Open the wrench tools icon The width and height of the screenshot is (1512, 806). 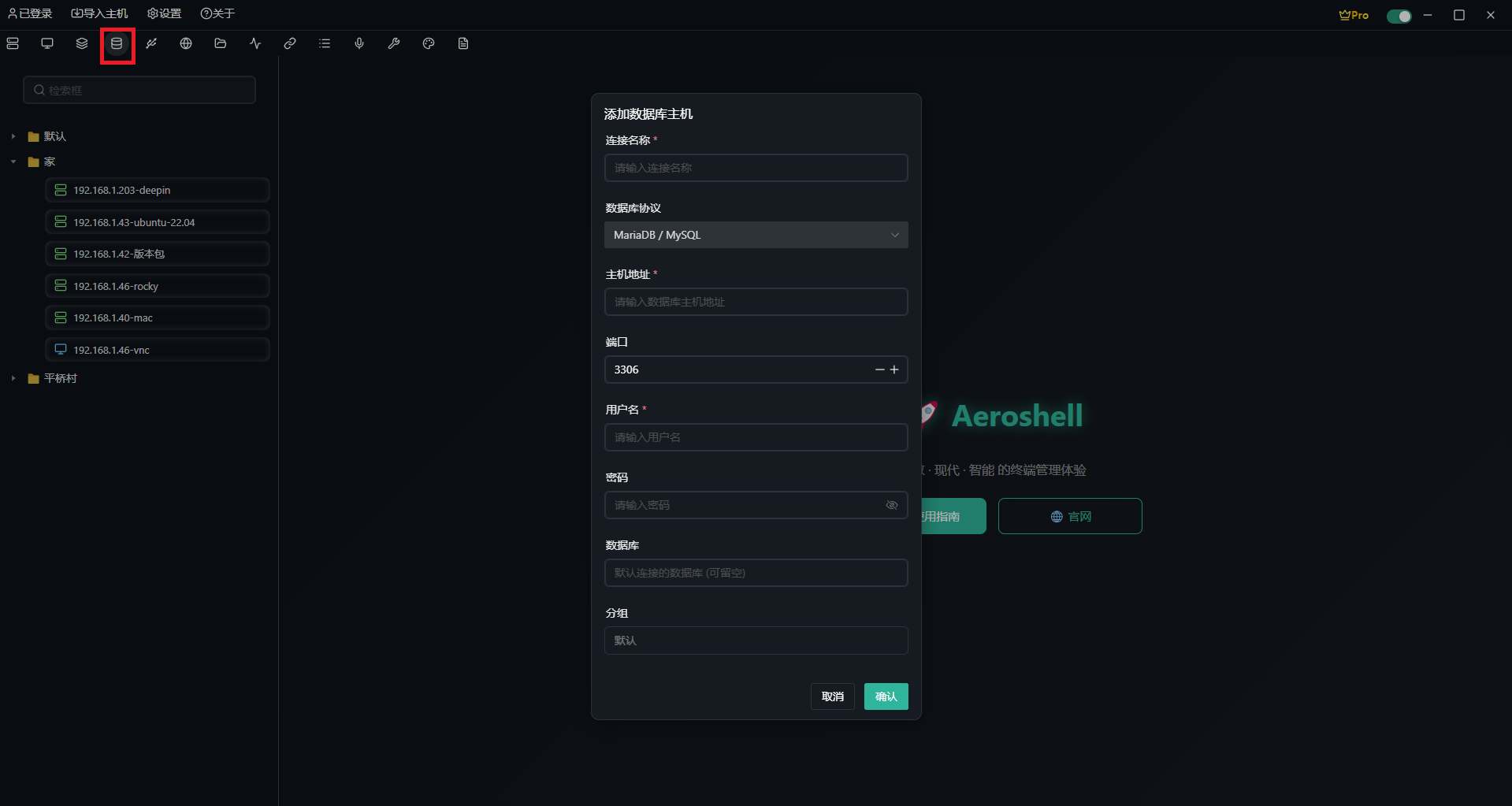(394, 43)
